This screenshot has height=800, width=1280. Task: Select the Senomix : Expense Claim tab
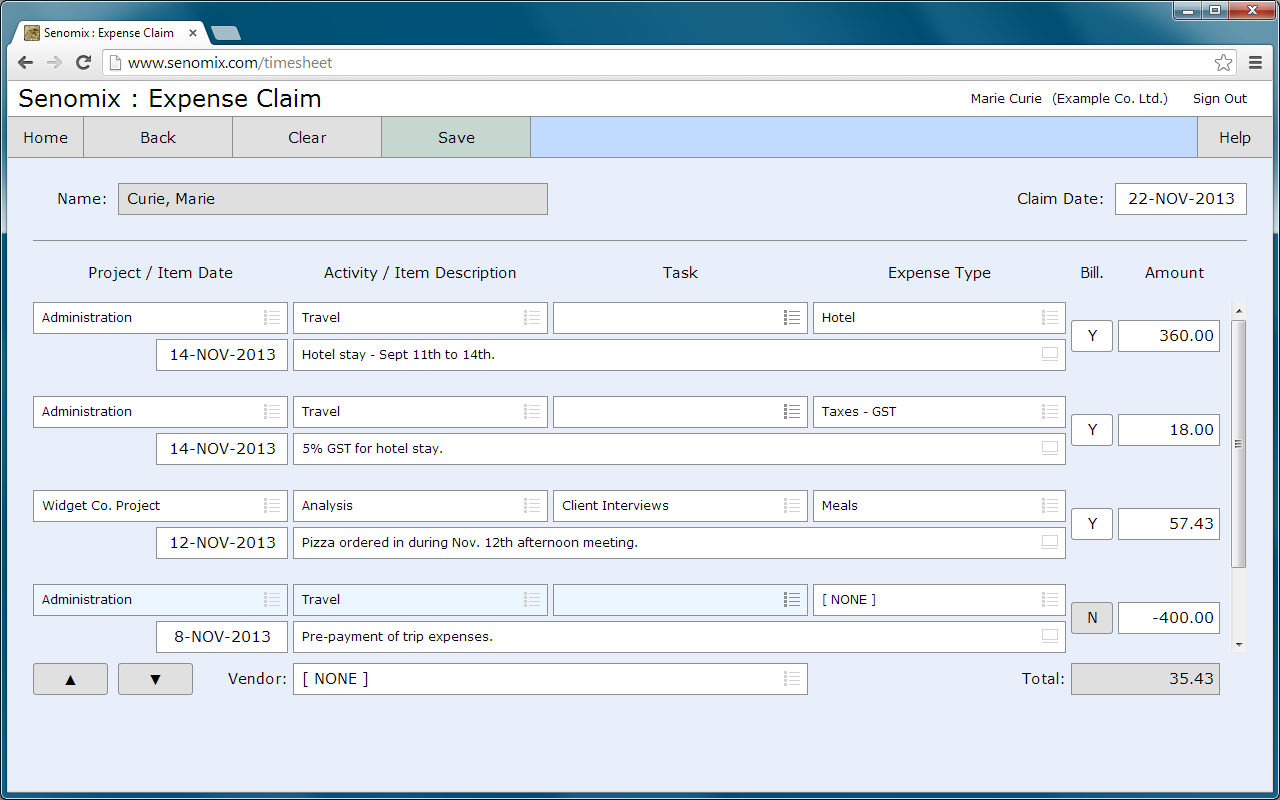coord(110,33)
